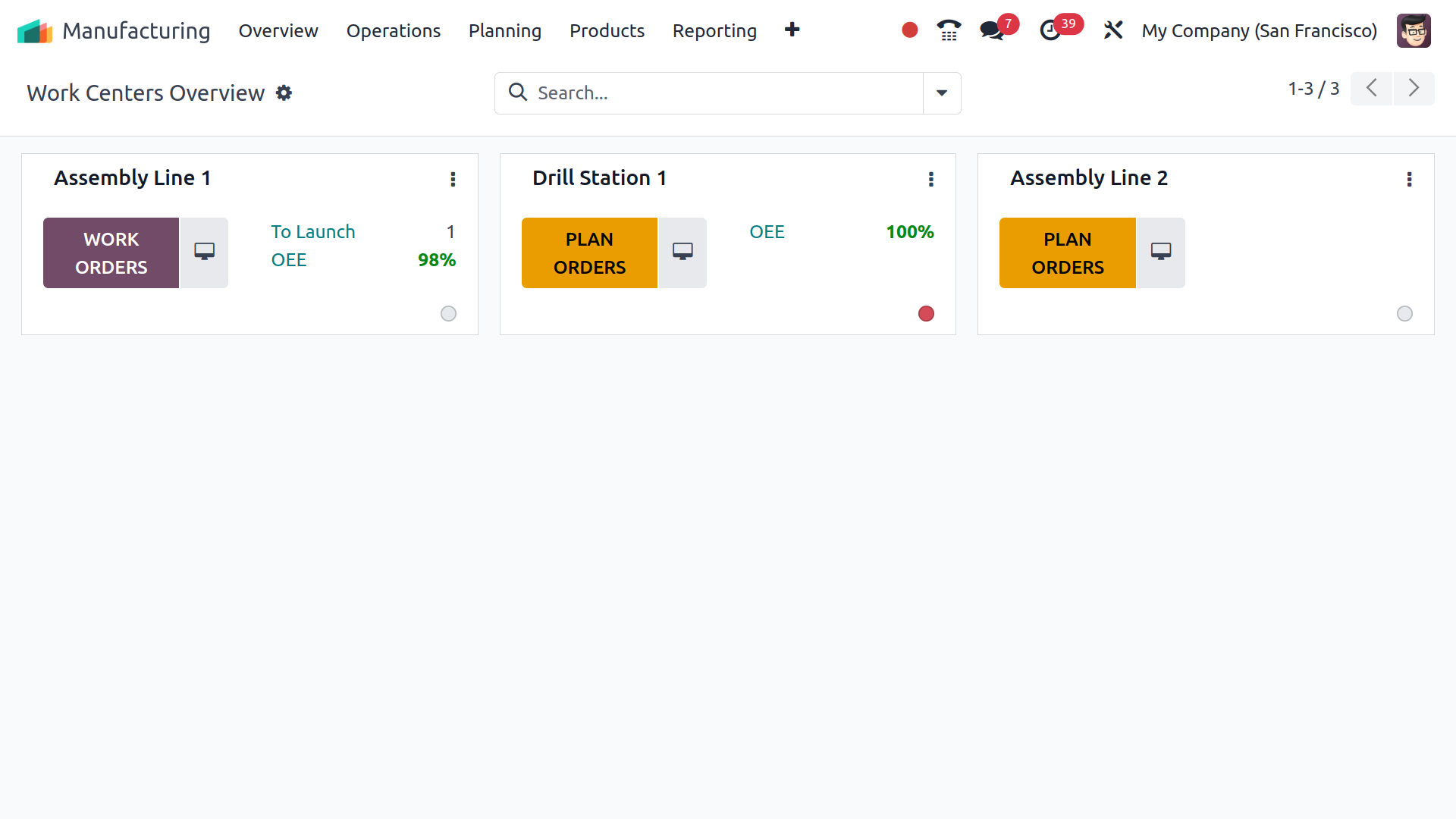Open the activities clock icon showing 39
Screen dimensions: 1456x819
[1051, 30]
